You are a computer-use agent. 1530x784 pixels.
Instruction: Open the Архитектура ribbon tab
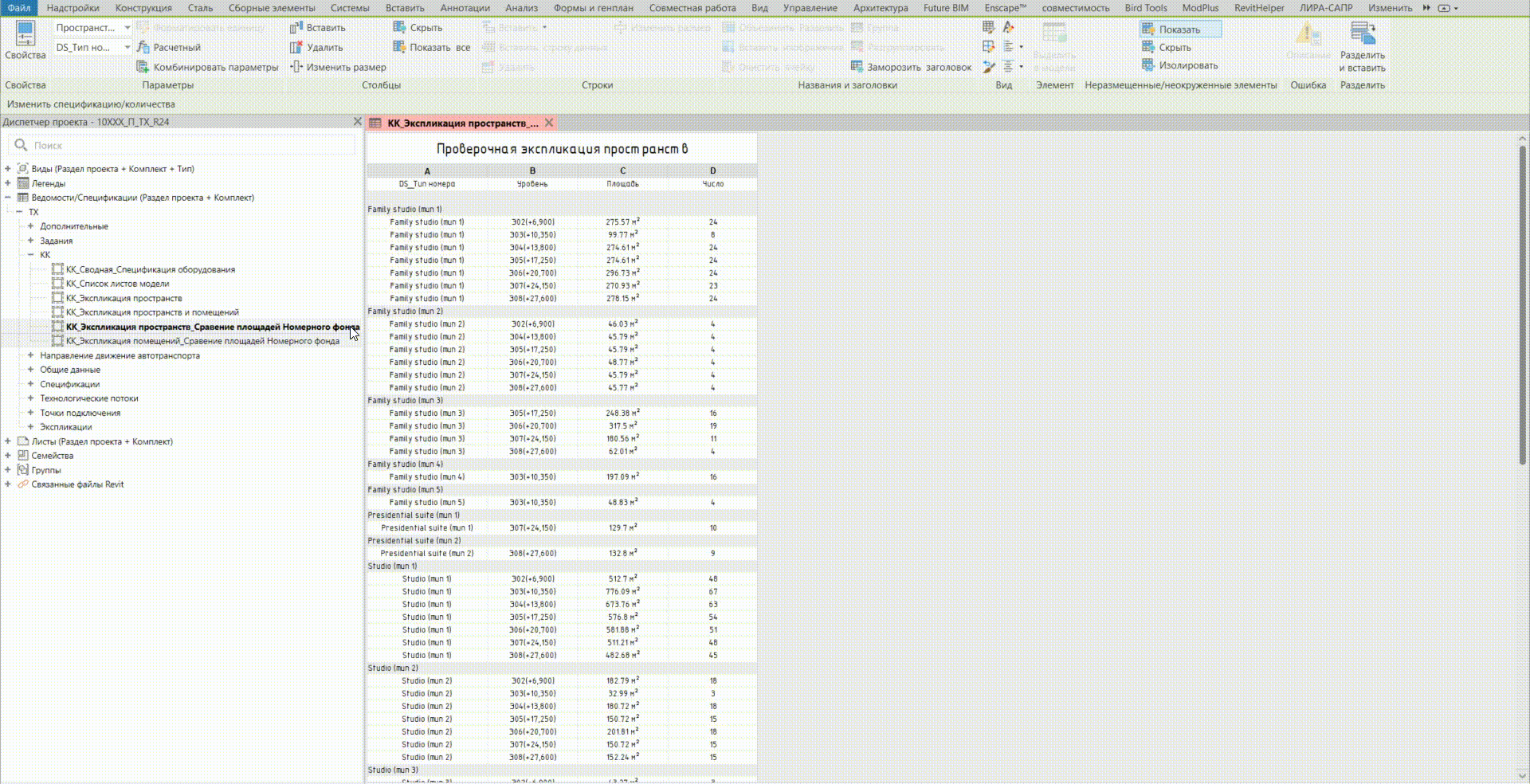pyautogui.click(x=880, y=8)
